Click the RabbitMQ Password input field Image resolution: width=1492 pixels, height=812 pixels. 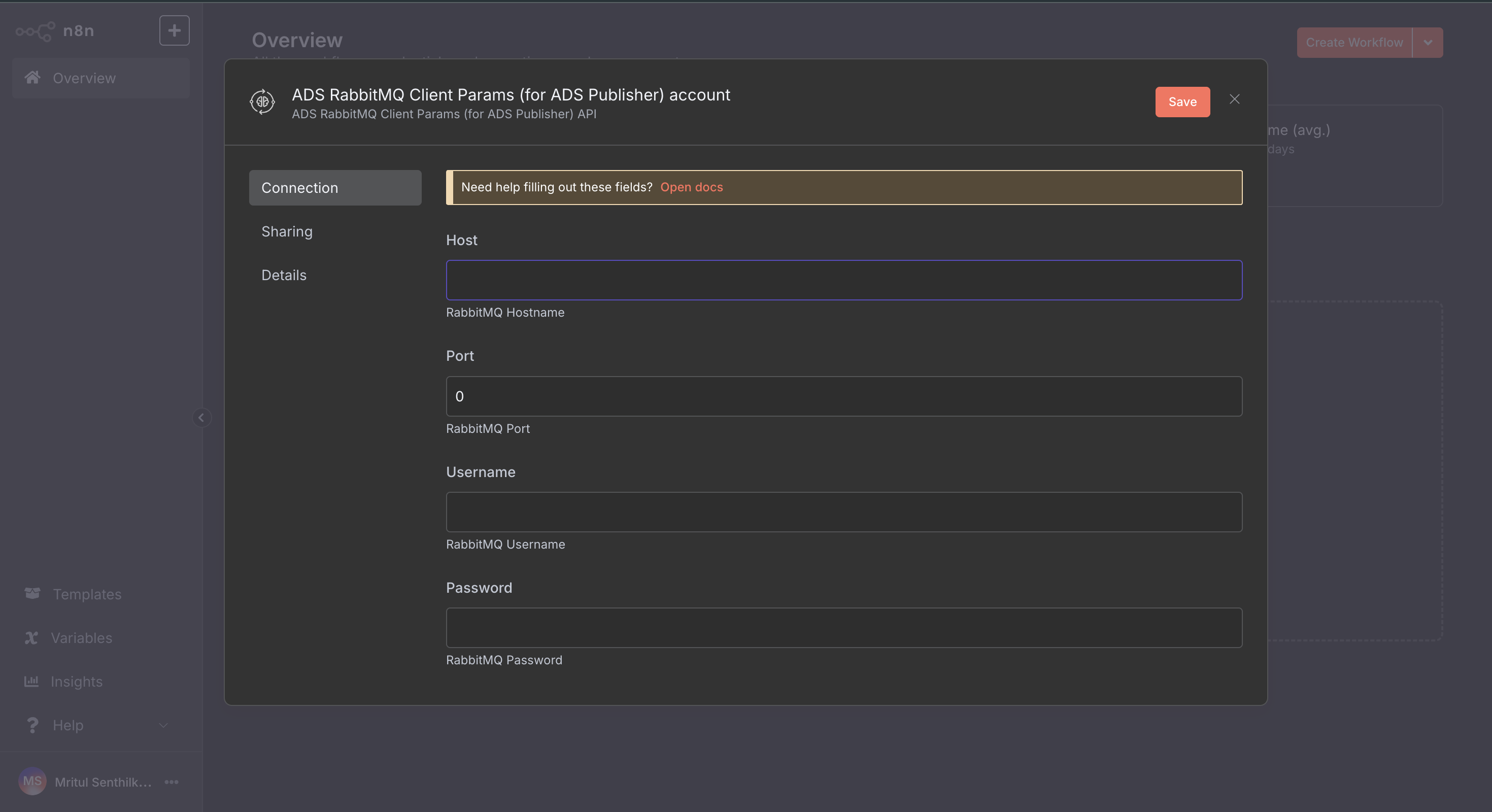(843, 628)
